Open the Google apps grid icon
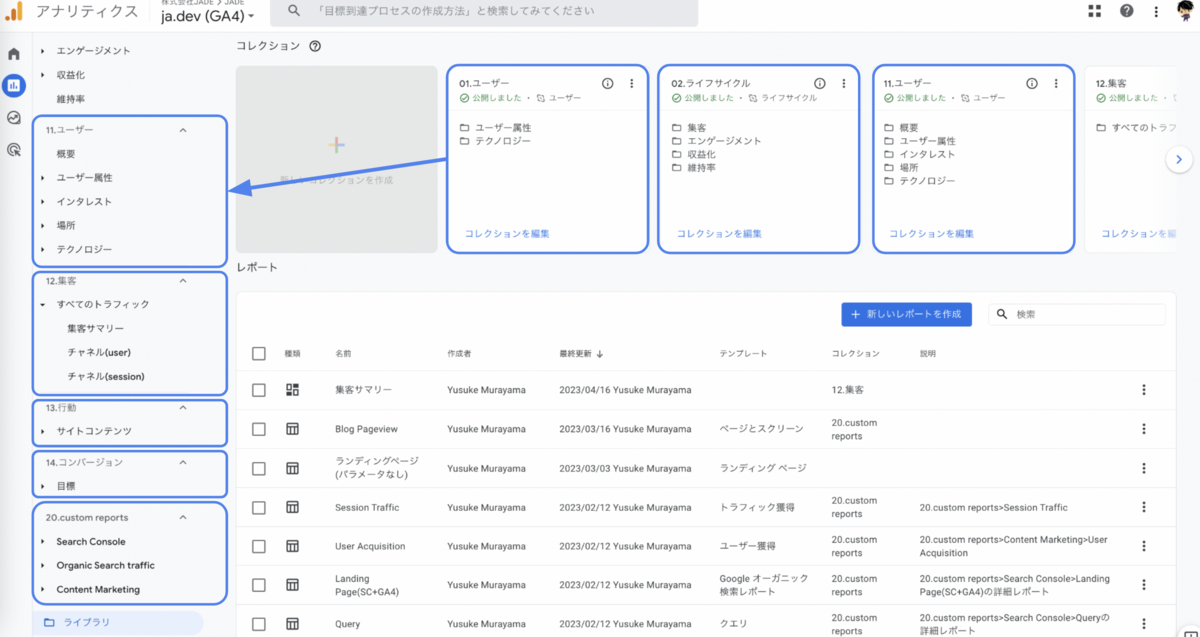The image size is (1200, 637). tap(1094, 11)
